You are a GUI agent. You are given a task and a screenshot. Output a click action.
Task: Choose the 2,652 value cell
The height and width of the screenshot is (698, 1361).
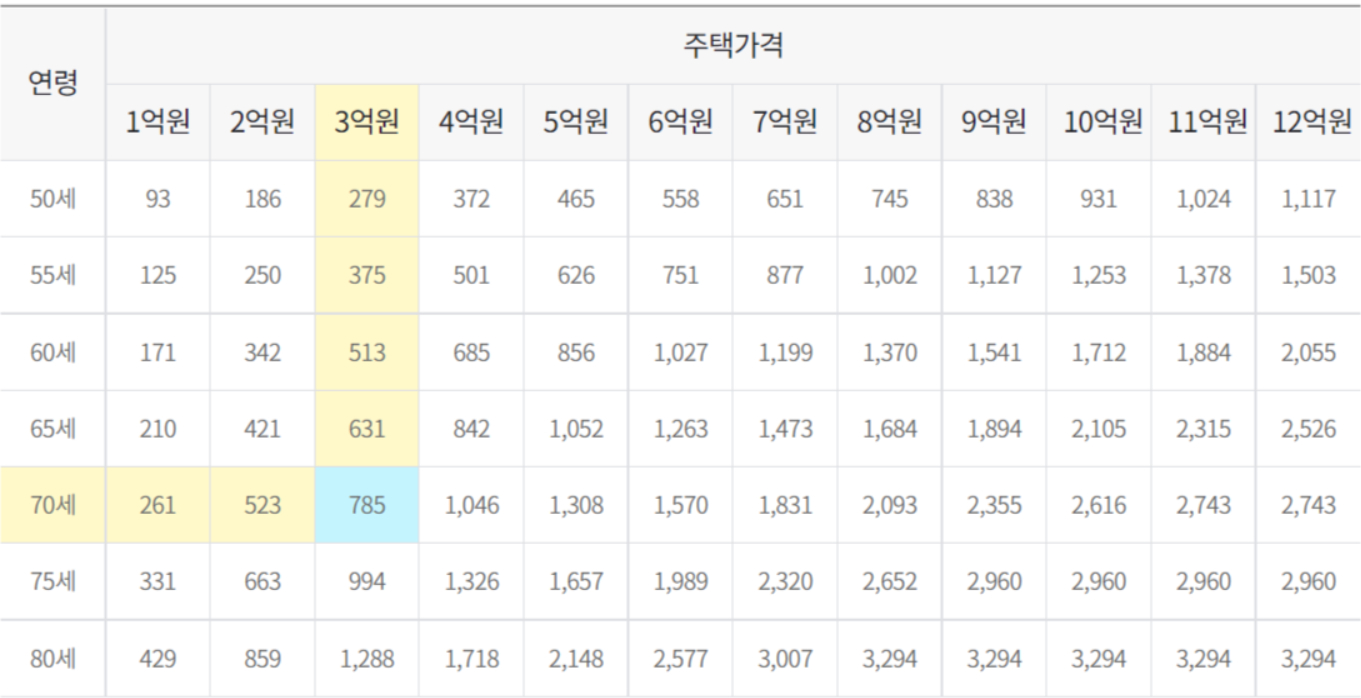point(889,581)
